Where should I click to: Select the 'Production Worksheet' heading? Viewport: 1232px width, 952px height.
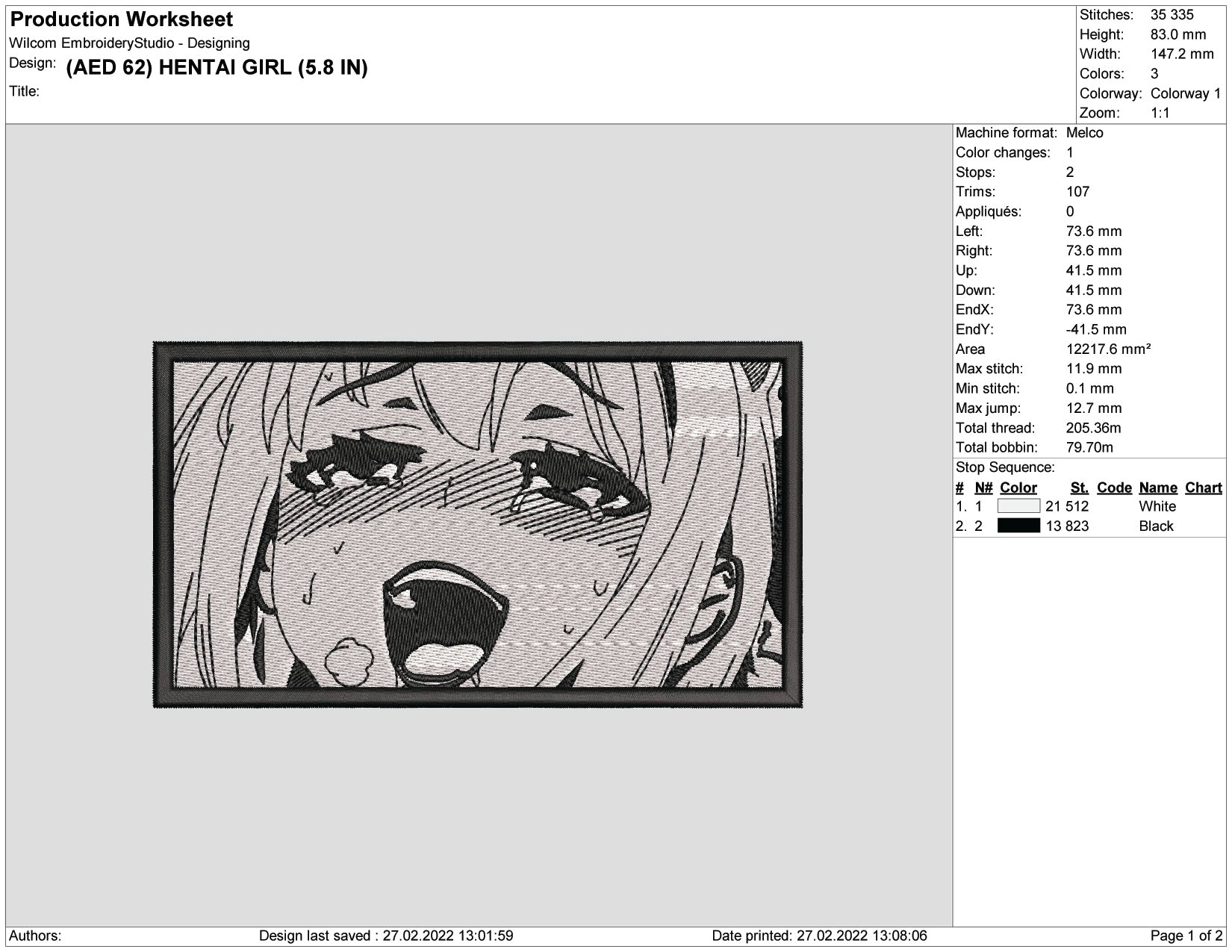122,19
